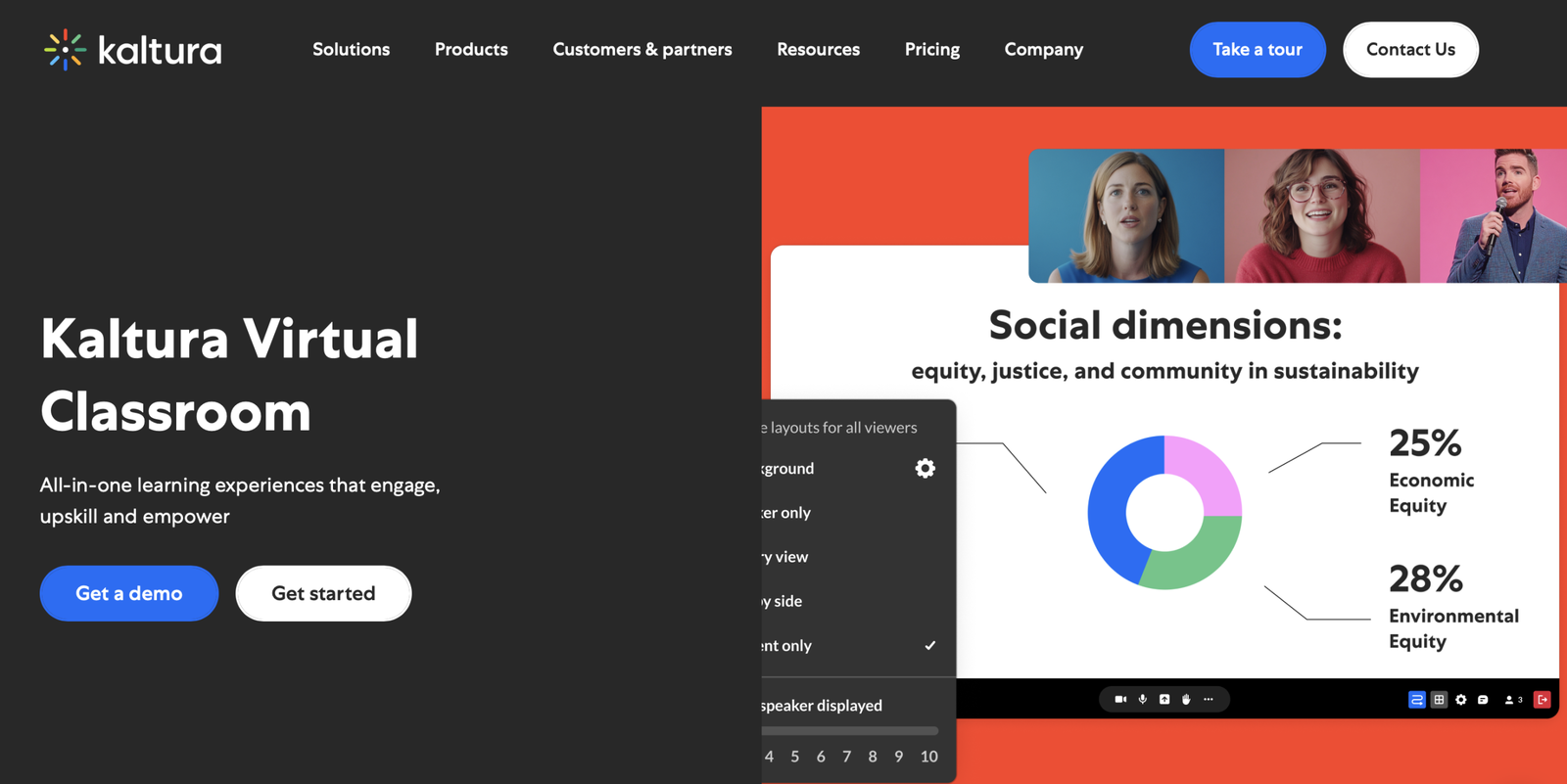Click the 'Social dimensions:' slide title
Viewport: 1567px width, 784px height.
(1165, 325)
